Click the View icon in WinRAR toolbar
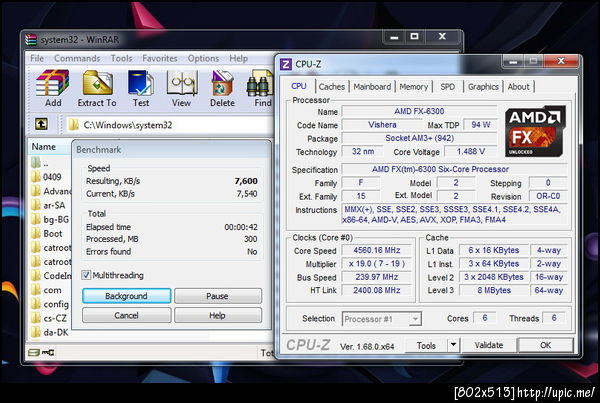This screenshot has height=403, width=600. coord(181,83)
